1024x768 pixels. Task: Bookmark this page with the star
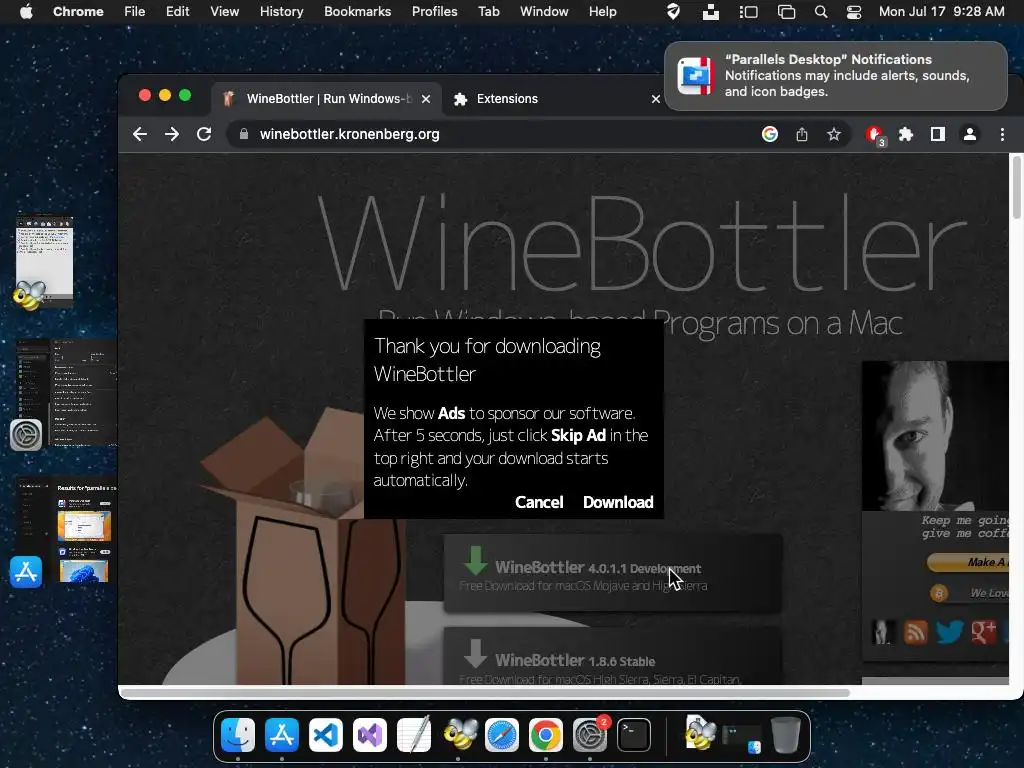tap(834, 135)
